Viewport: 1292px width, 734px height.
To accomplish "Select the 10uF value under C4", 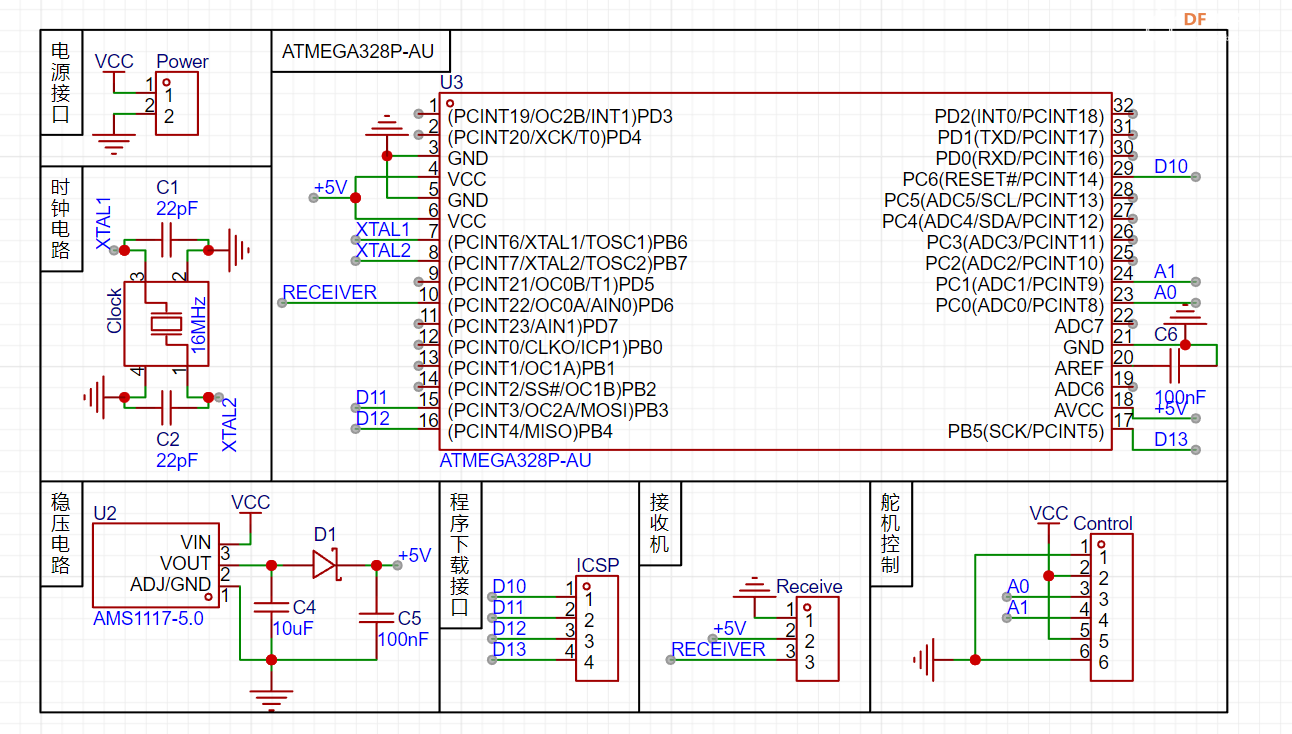I will click(x=293, y=628).
